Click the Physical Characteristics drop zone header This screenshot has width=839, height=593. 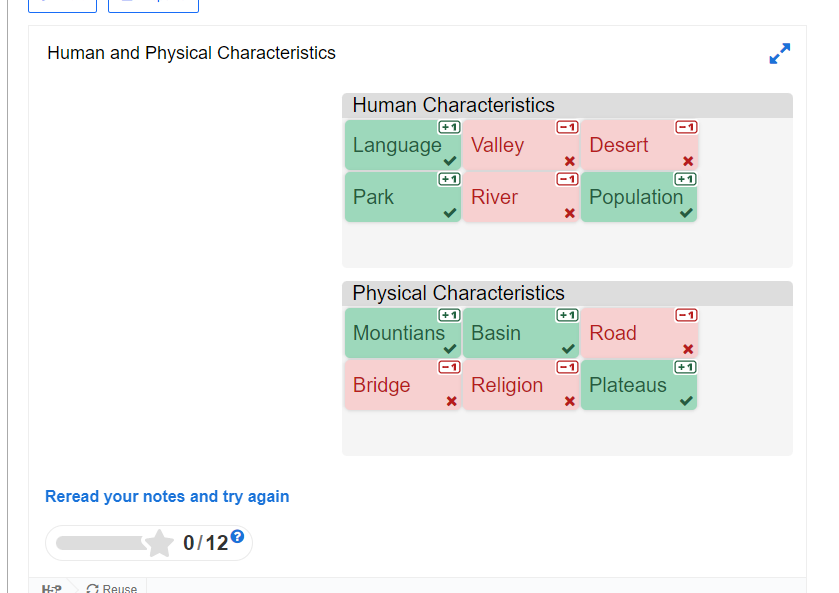tap(567, 293)
